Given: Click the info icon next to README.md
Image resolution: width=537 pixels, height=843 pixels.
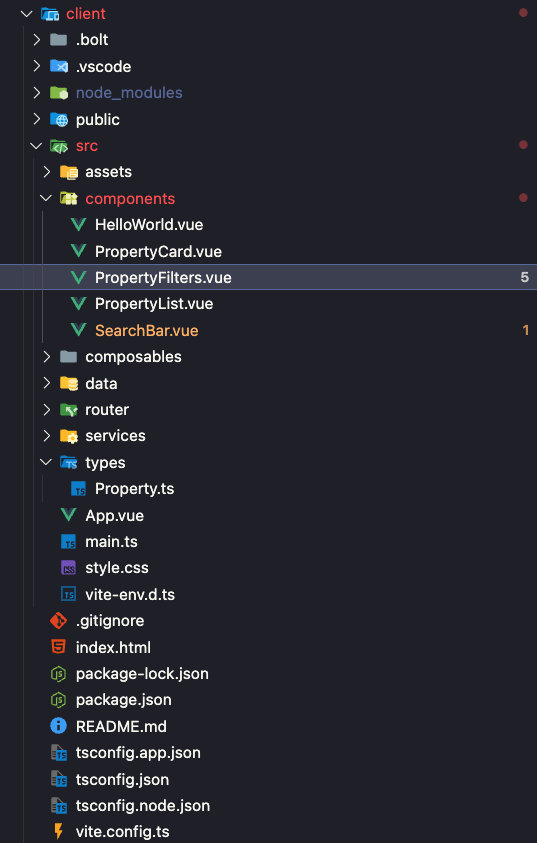Looking at the screenshot, I should tap(59, 726).
